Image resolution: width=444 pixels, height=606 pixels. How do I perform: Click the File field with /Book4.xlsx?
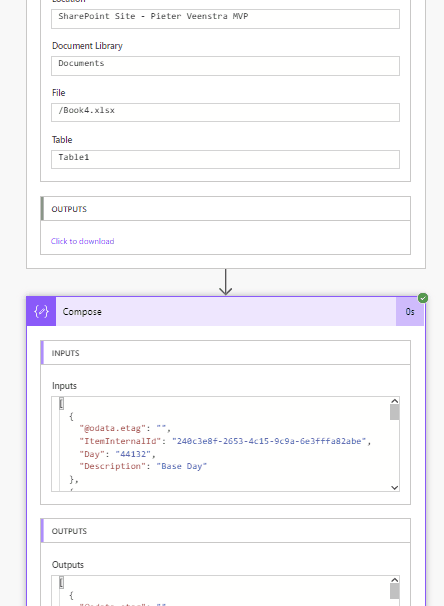coord(225,112)
